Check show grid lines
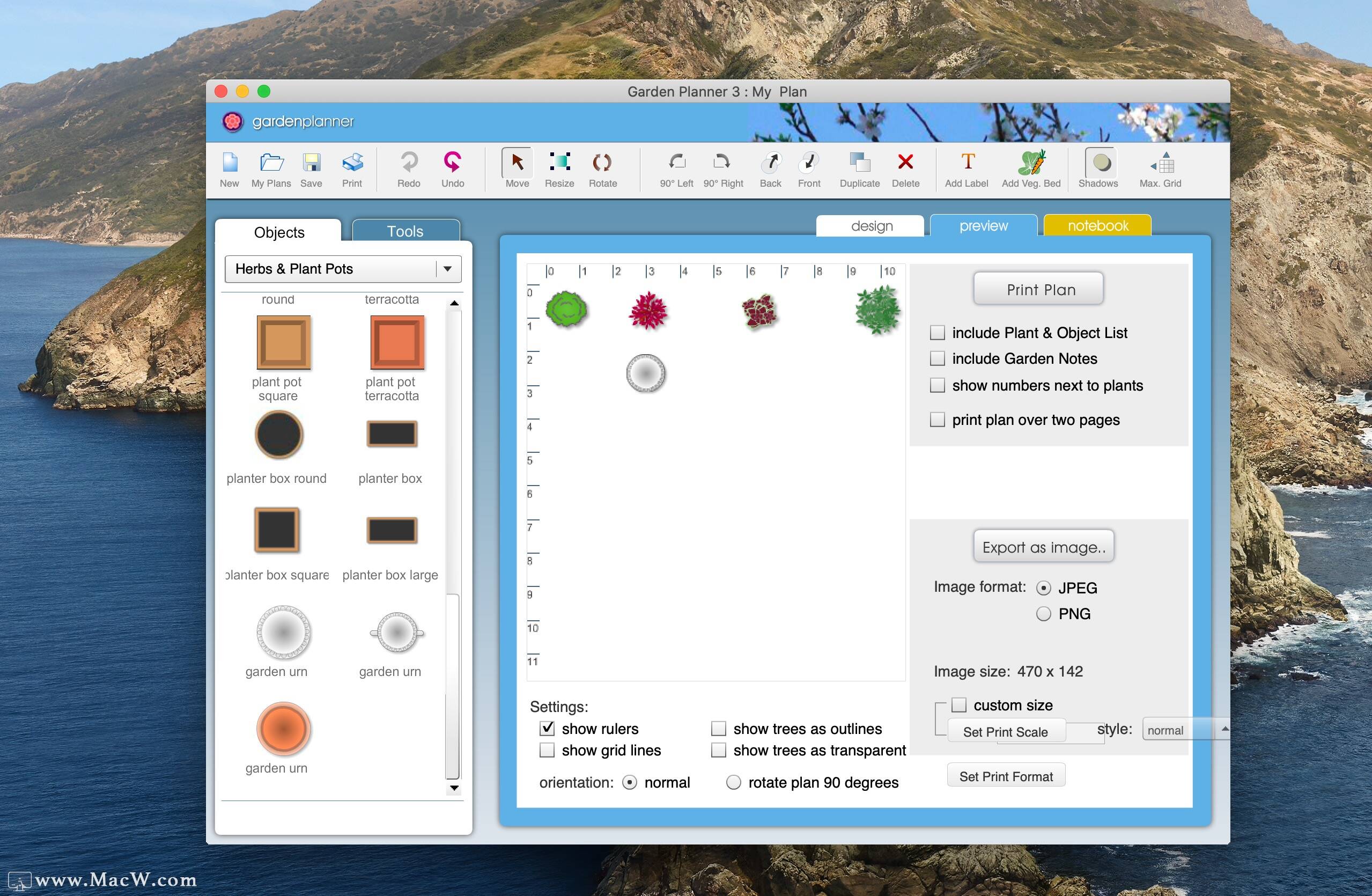The height and width of the screenshot is (896, 1372). [x=547, y=750]
